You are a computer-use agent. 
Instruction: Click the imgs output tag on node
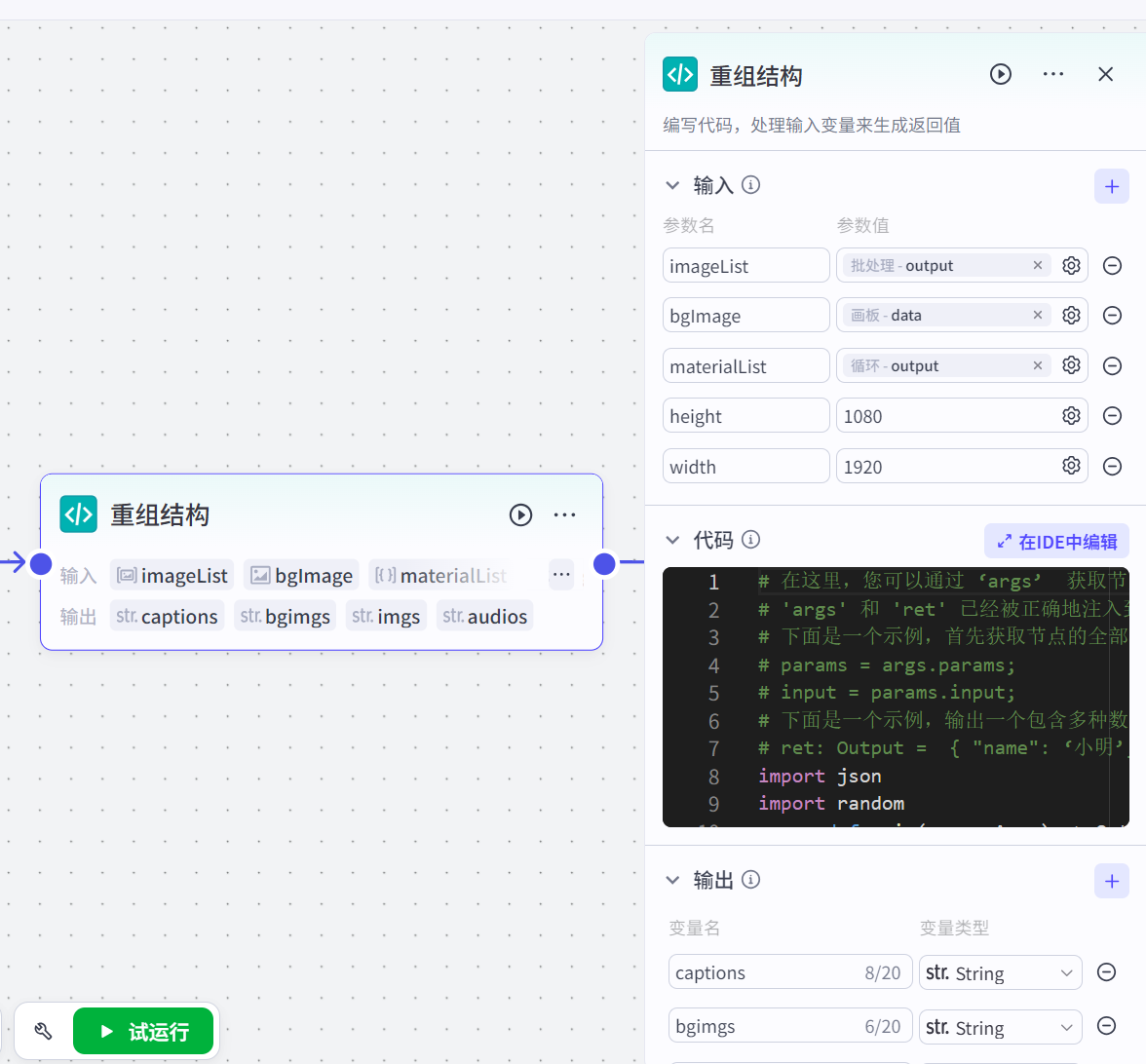pyautogui.click(x=386, y=616)
